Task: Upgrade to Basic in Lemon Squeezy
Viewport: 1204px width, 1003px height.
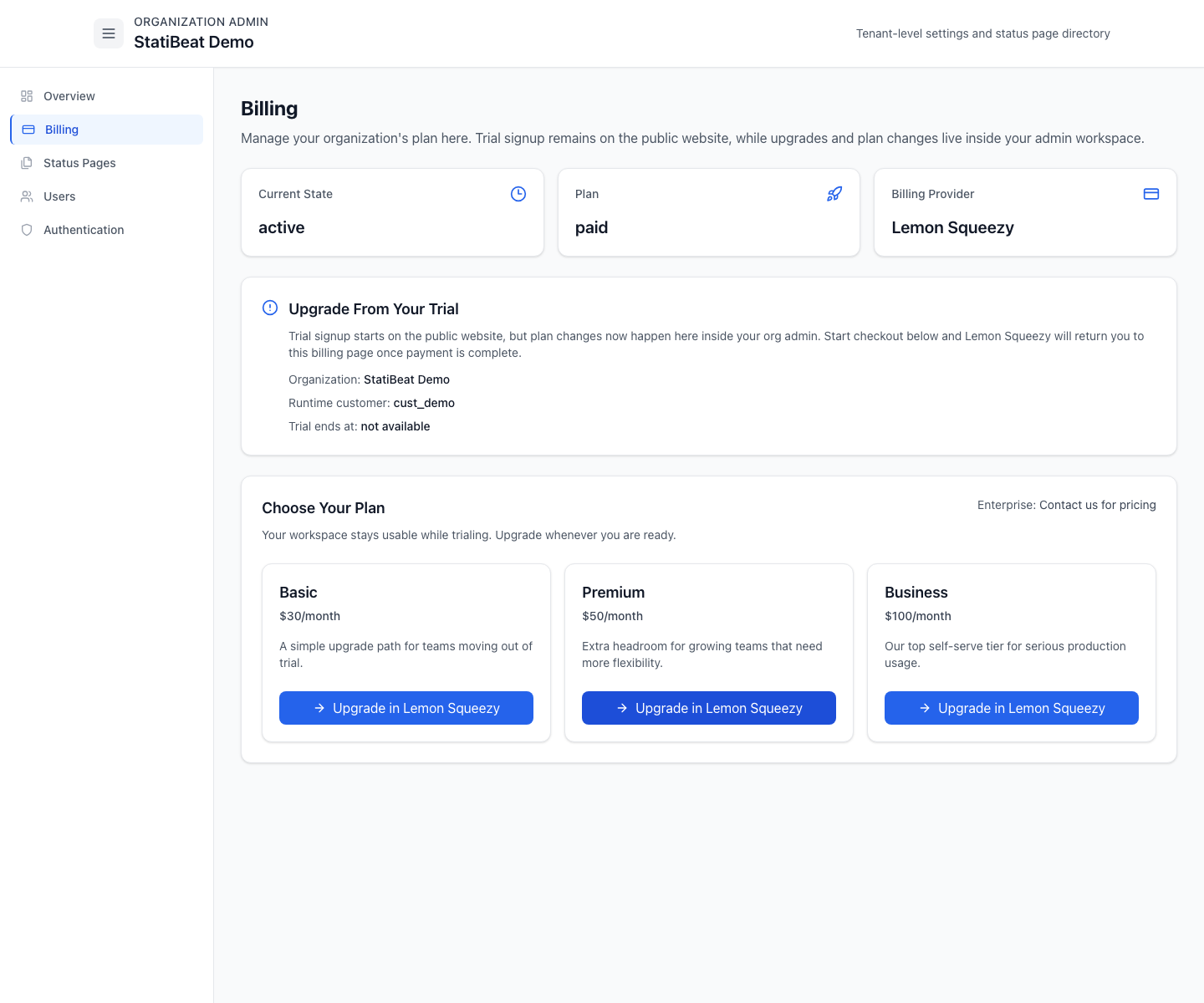Action: point(406,708)
